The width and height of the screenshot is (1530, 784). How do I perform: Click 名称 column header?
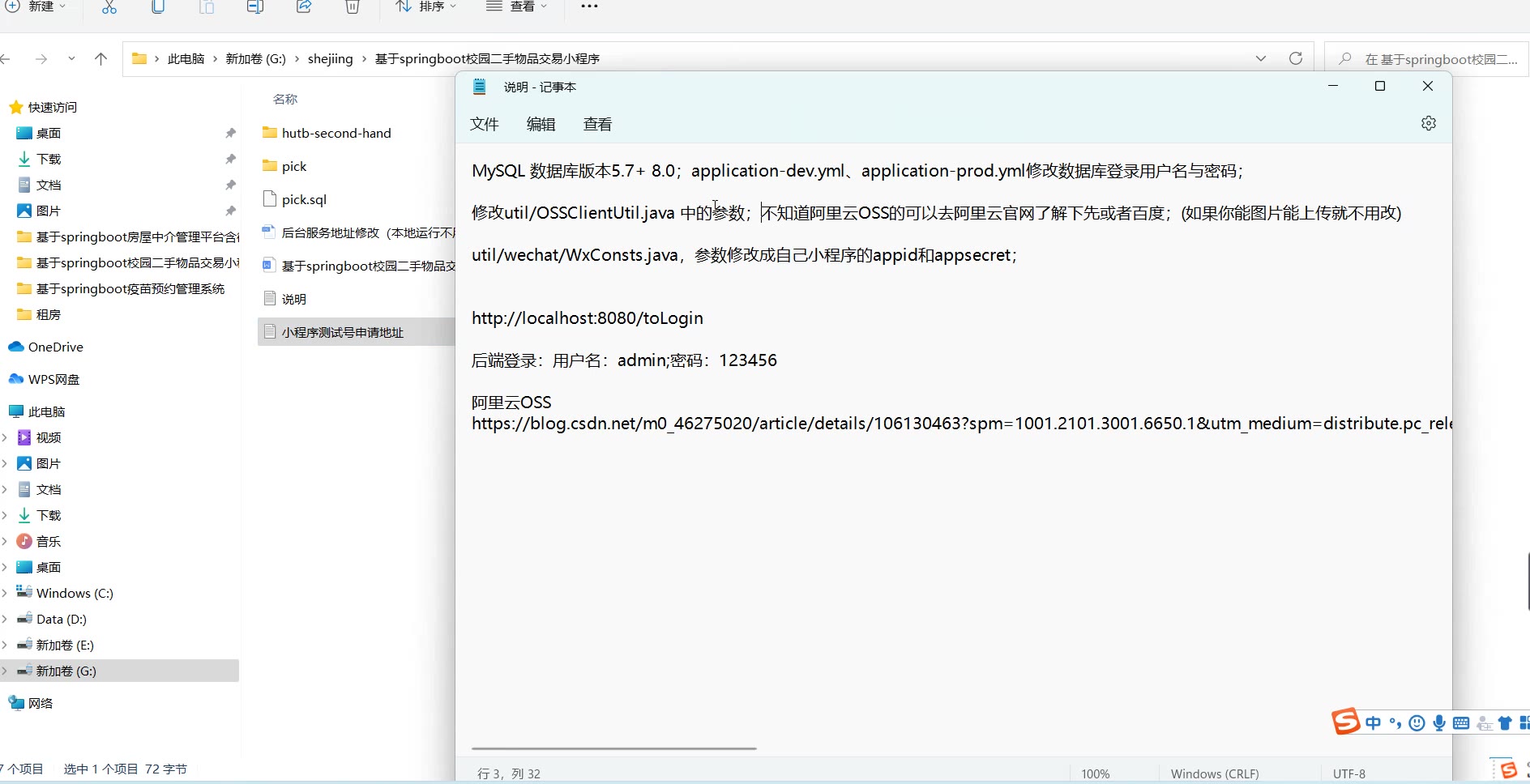coord(285,100)
